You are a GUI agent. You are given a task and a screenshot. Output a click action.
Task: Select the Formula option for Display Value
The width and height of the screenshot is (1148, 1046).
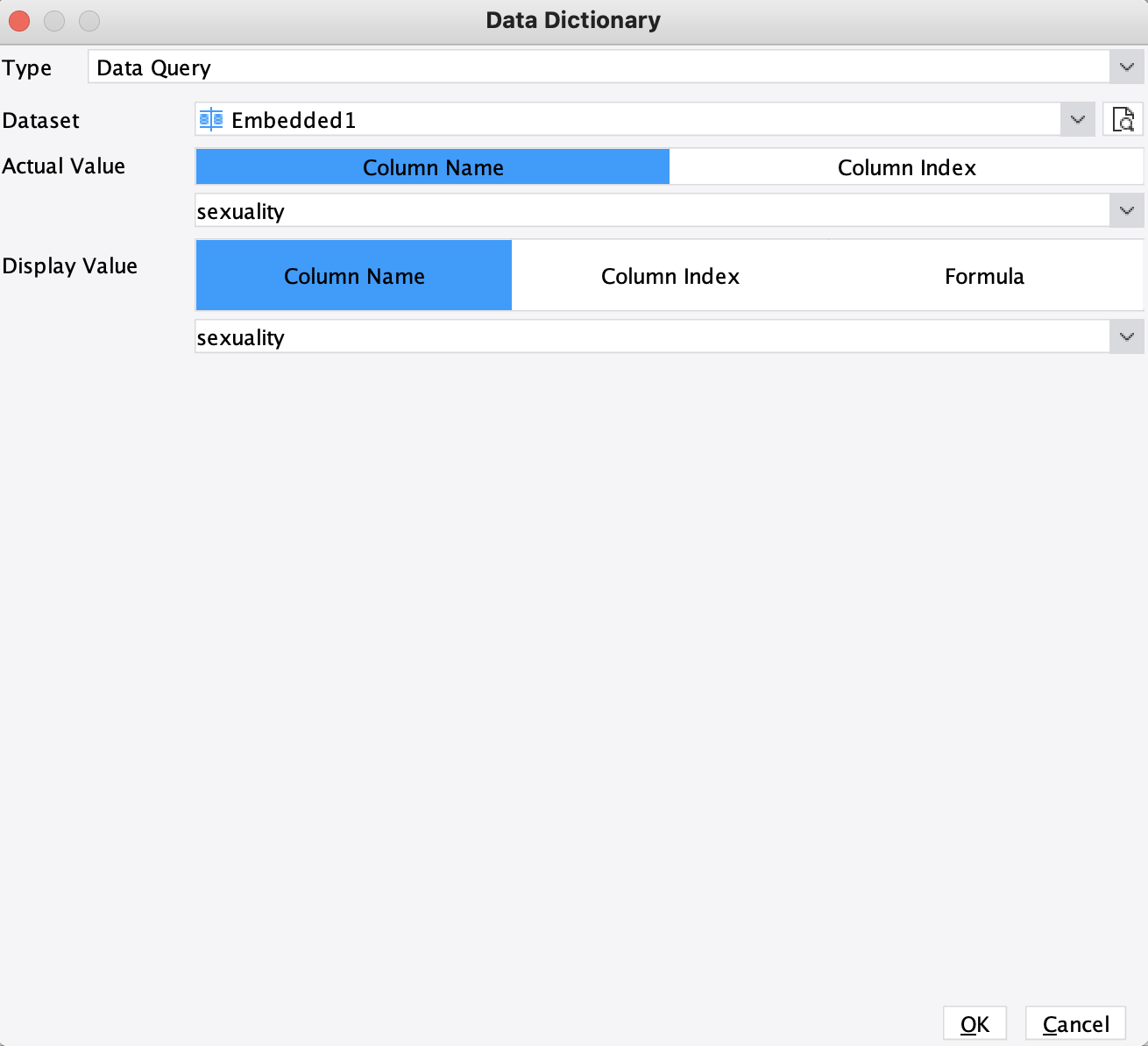(984, 276)
